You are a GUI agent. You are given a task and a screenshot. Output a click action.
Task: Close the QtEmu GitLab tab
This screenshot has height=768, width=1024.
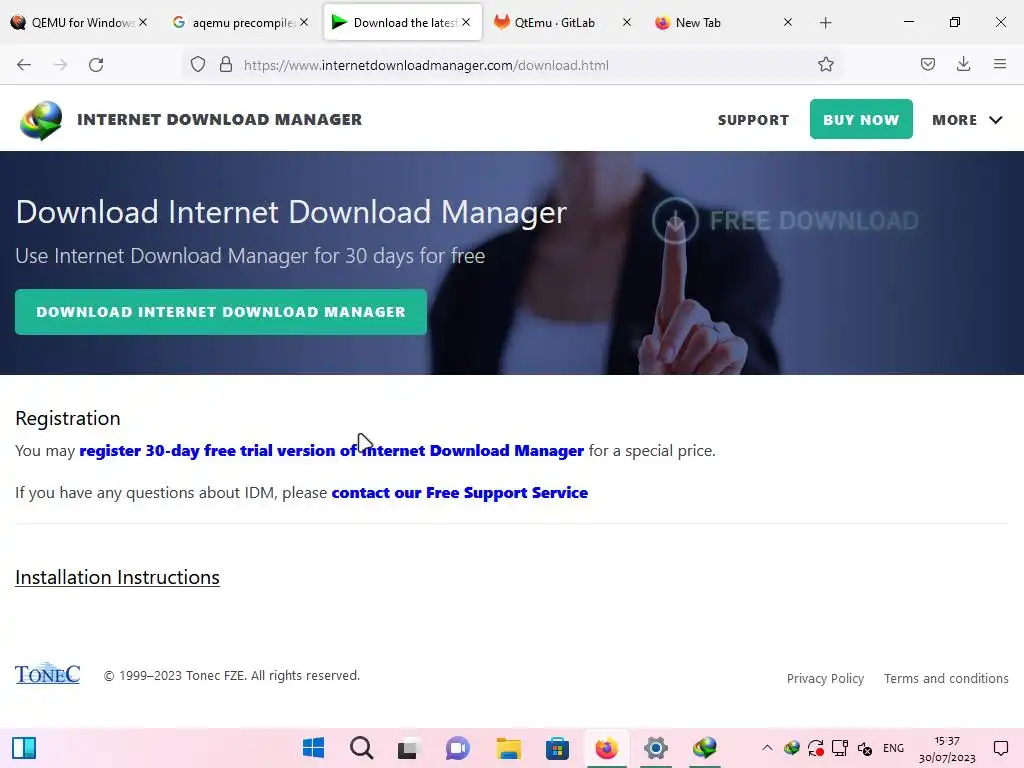627,22
